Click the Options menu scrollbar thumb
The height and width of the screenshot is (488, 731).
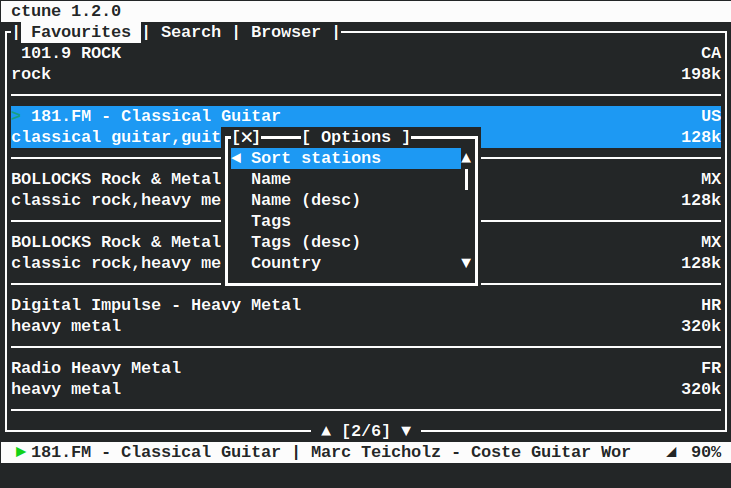pyautogui.click(x=466, y=179)
